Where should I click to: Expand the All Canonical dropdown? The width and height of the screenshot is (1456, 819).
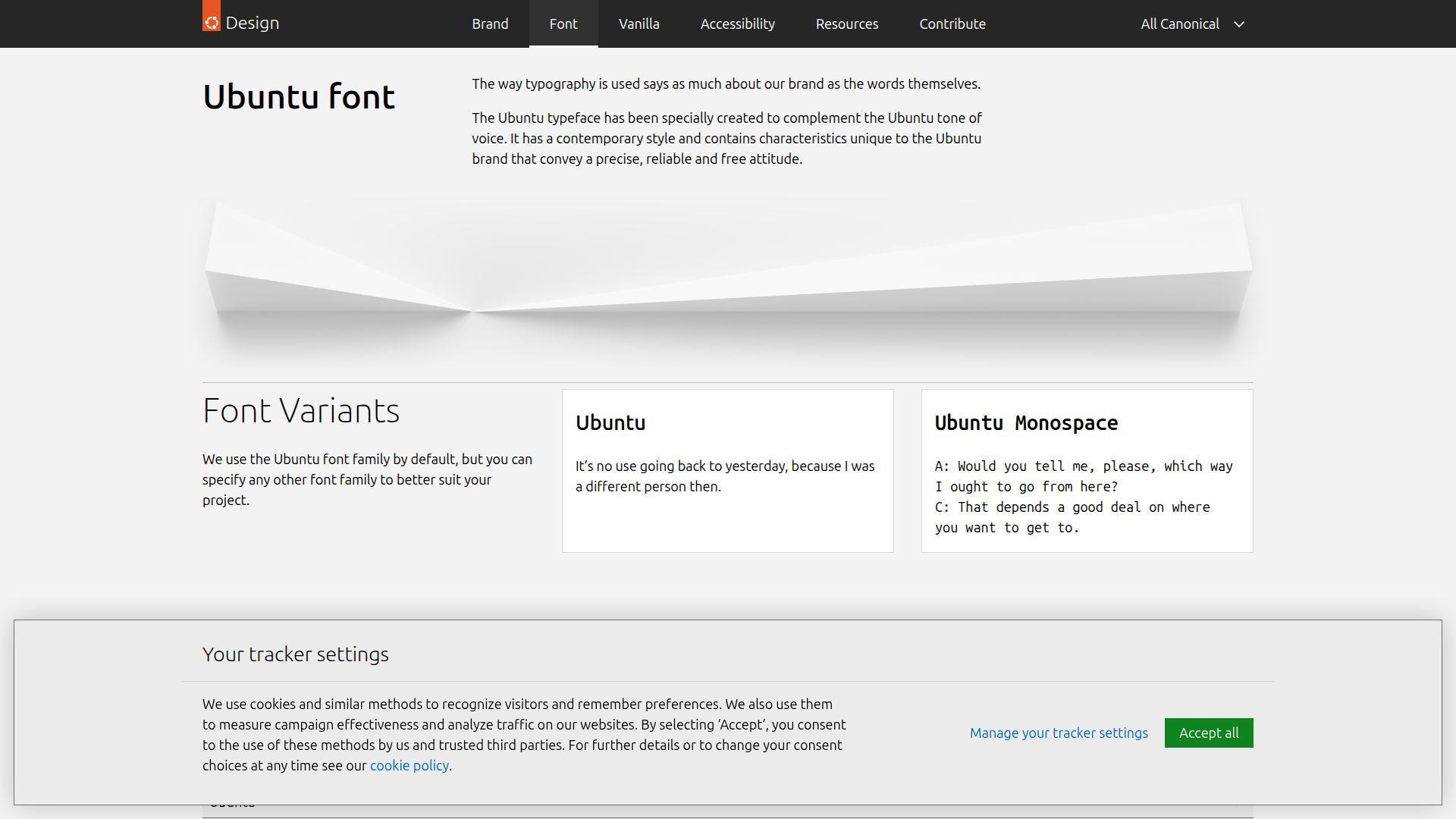(x=1180, y=24)
